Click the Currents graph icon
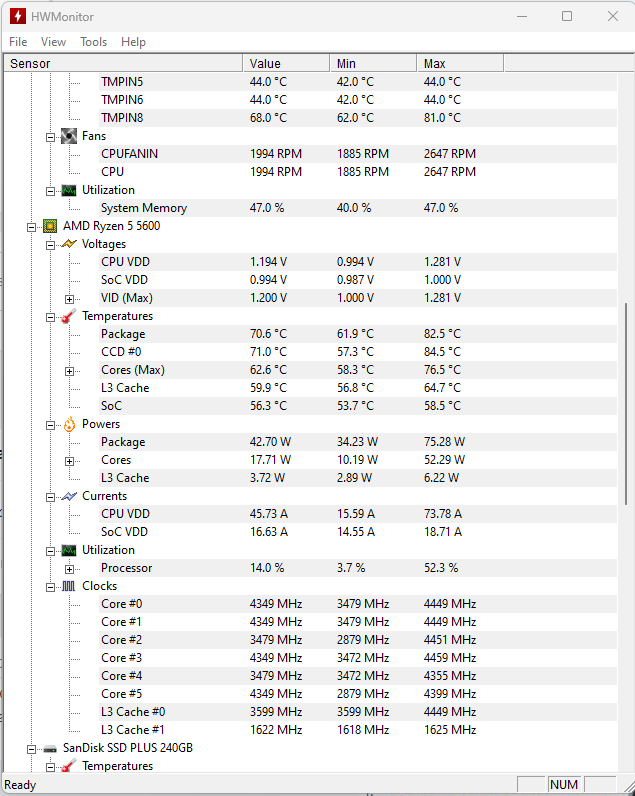 tap(69, 496)
